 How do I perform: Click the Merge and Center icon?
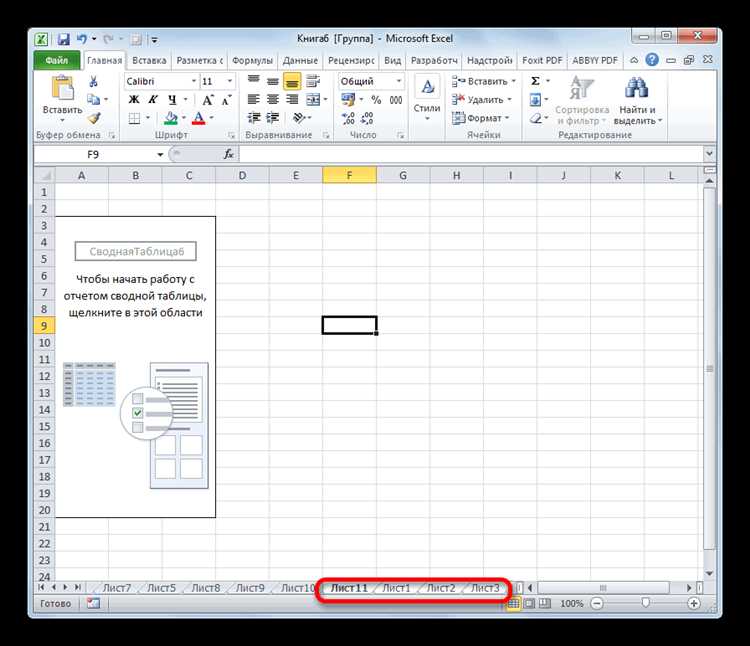(313, 100)
